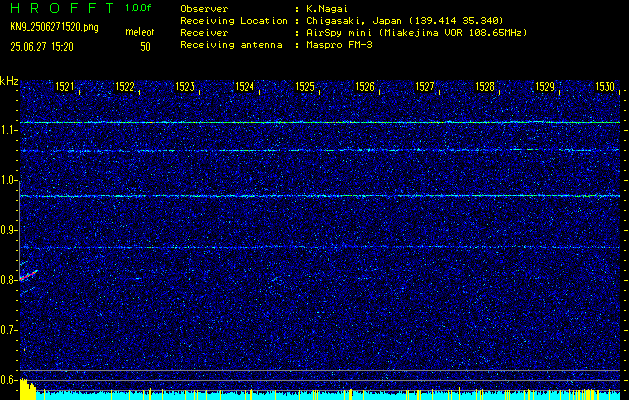Click the Receiving Location label

[x=234, y=20]
